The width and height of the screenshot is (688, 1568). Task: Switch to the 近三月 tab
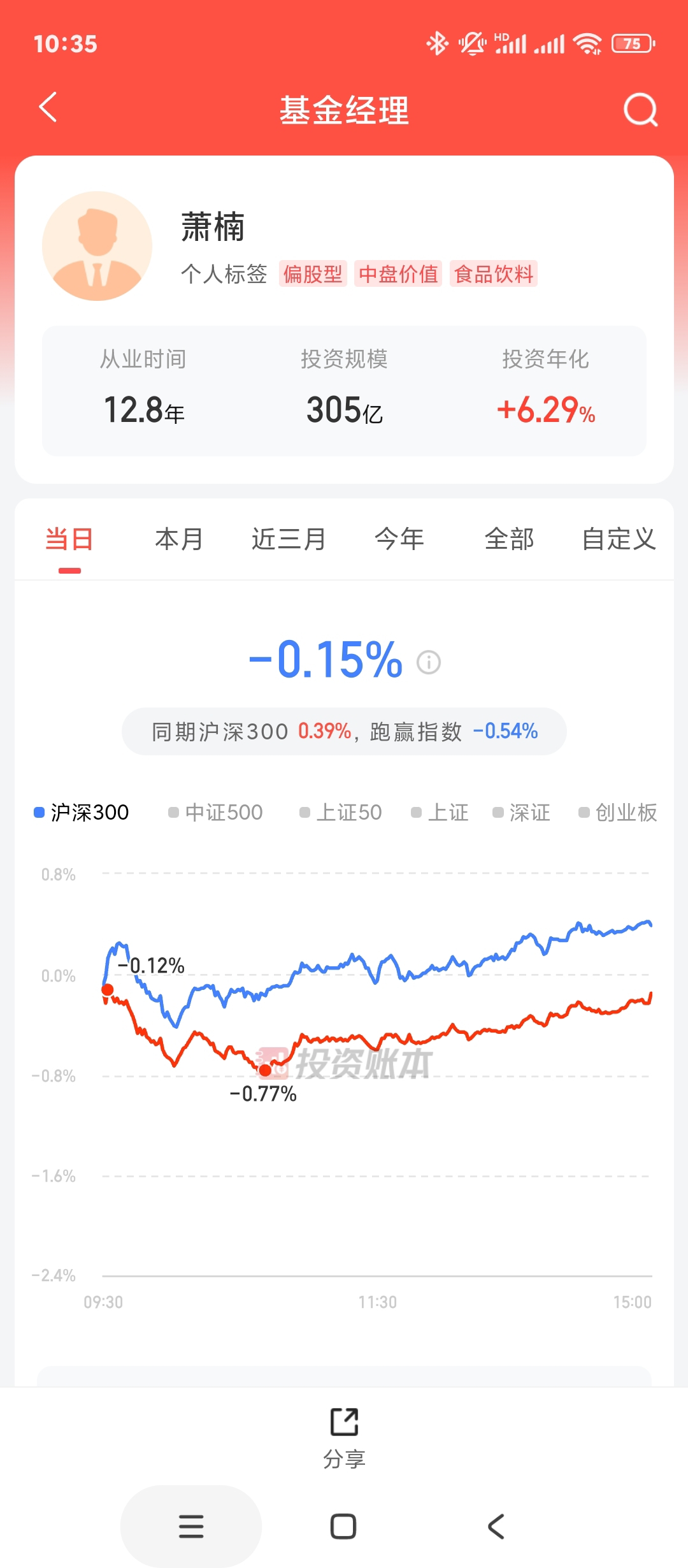point(289,539)
